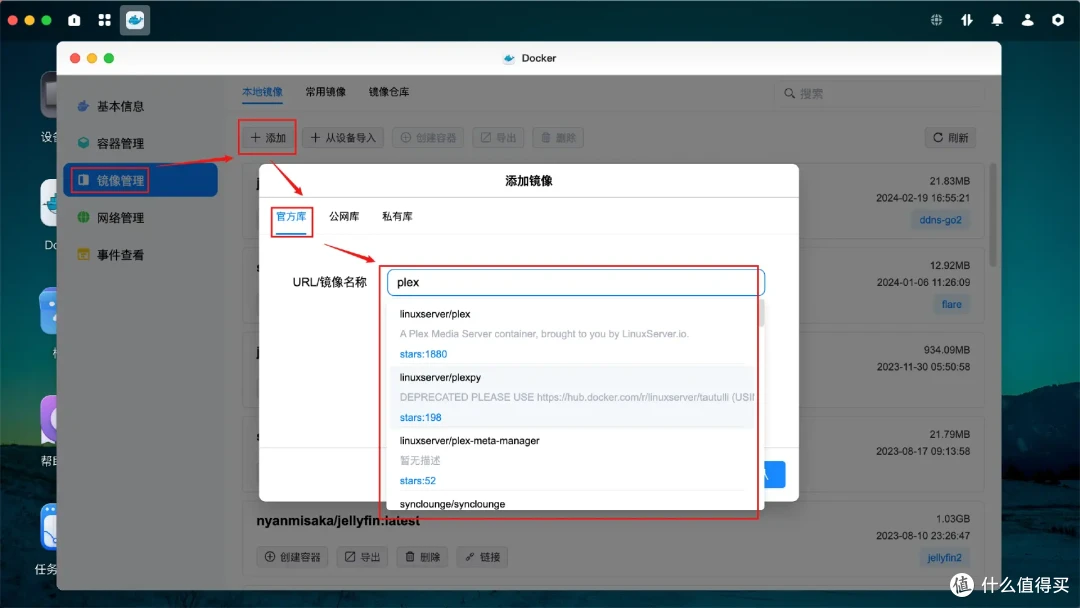1080x608 pixels.
Task: Click the suggestion list scrollbar
Action: (x=762, y=313)
